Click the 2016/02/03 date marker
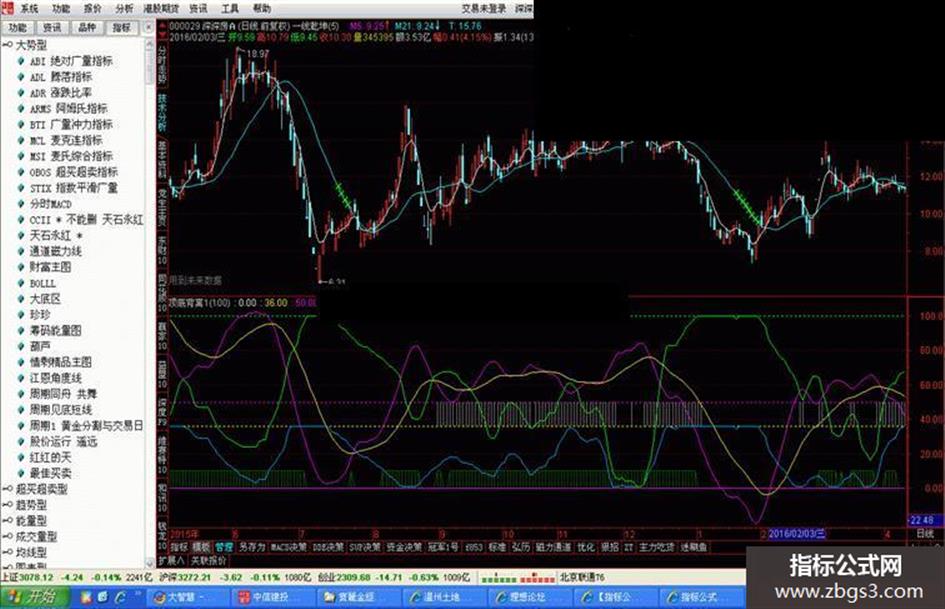Image resolution: width=945 pixels, height=609 pixels. coord(796,534)
